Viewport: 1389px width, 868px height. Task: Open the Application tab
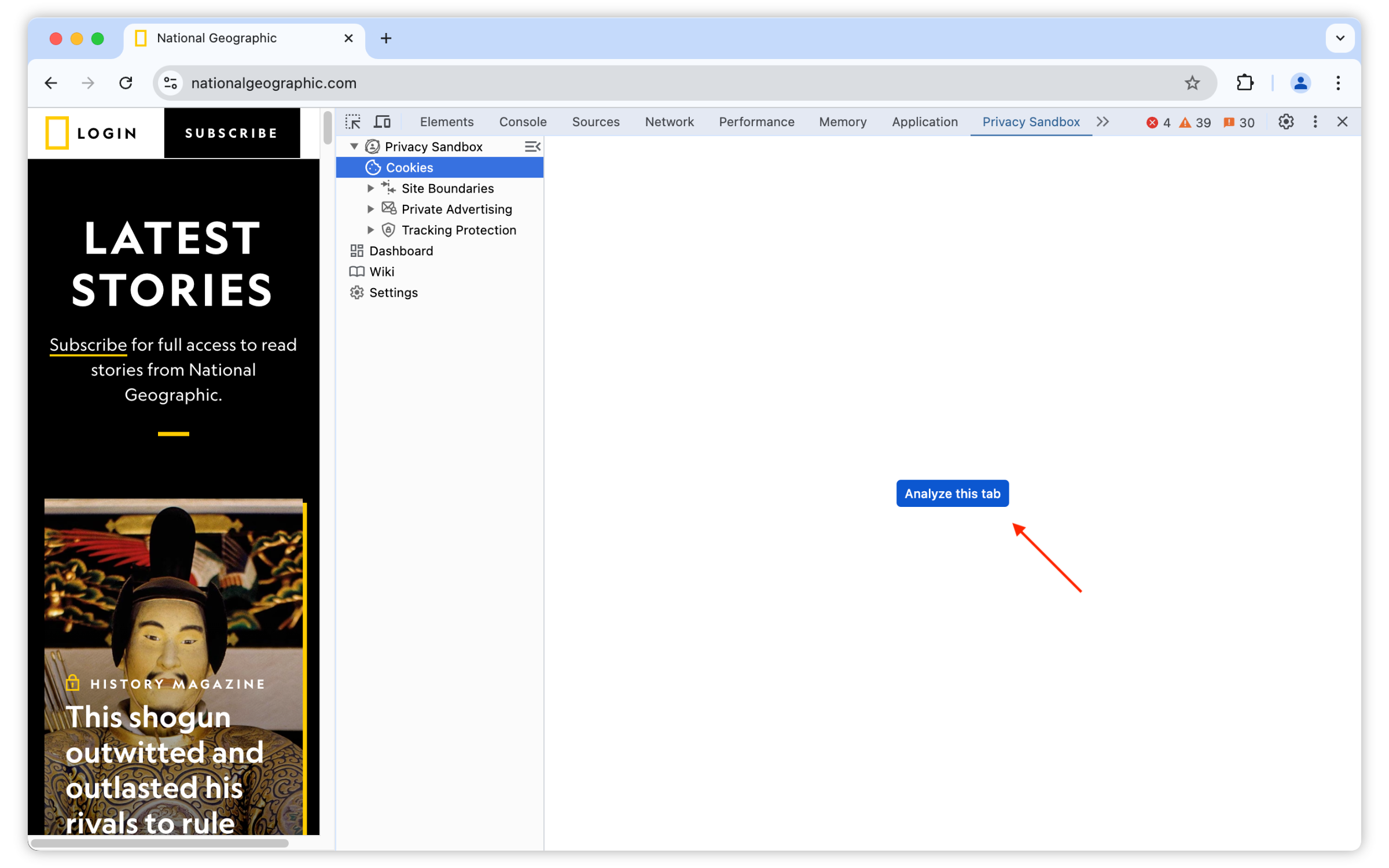click(924, 122)
